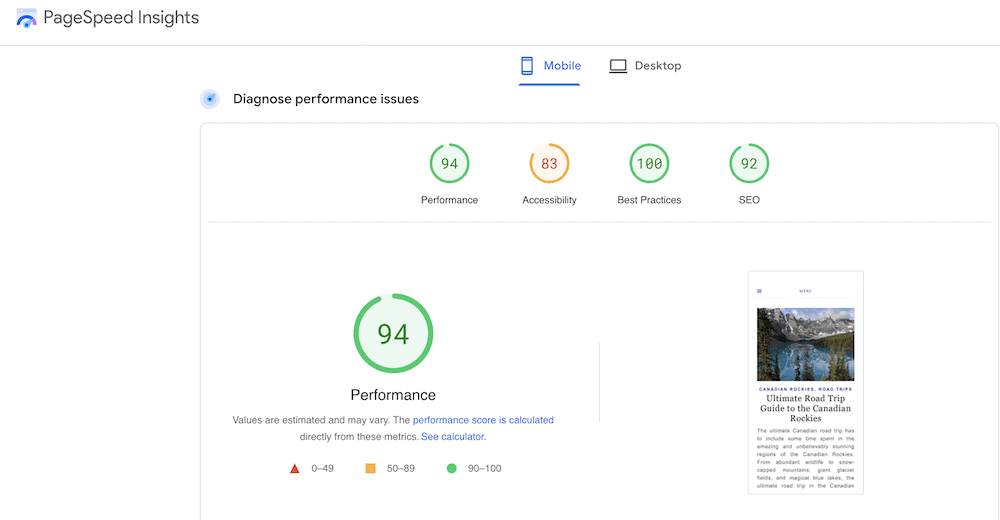
Task: Click the Diagnose performance issues radar icon
Action: click(210, 99)
